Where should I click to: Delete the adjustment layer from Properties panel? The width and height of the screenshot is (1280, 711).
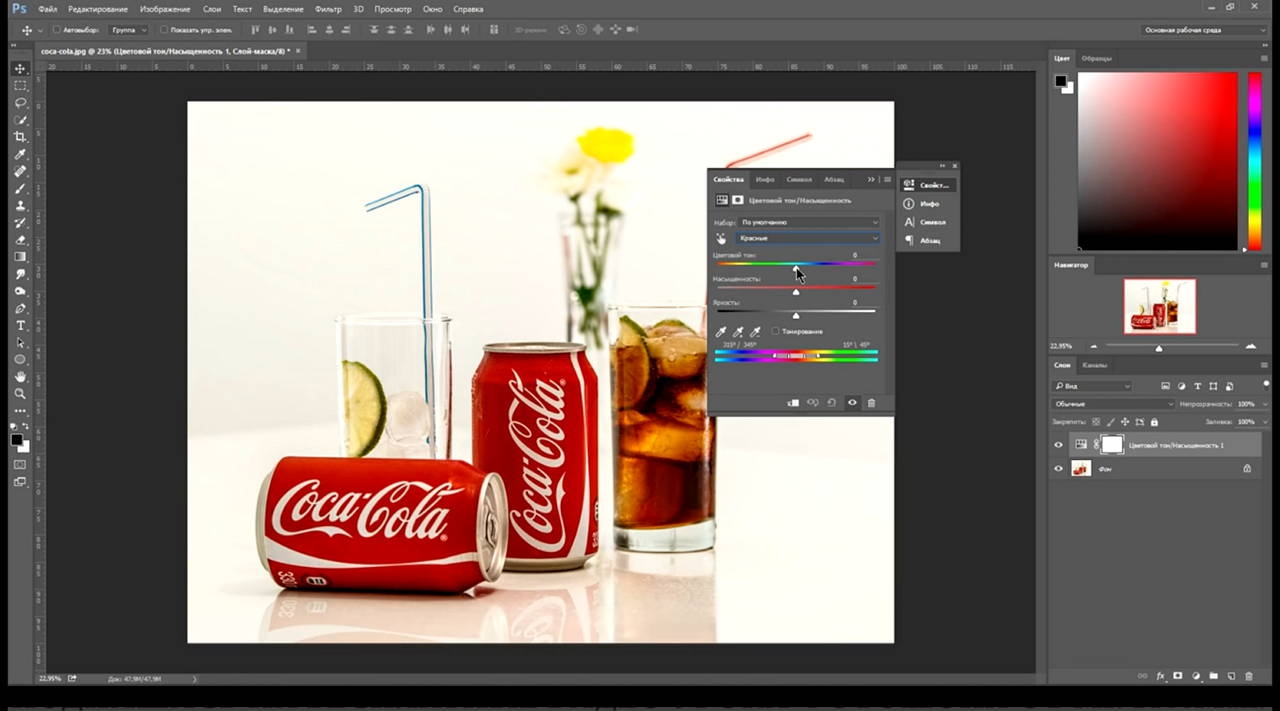coord(871,402)
